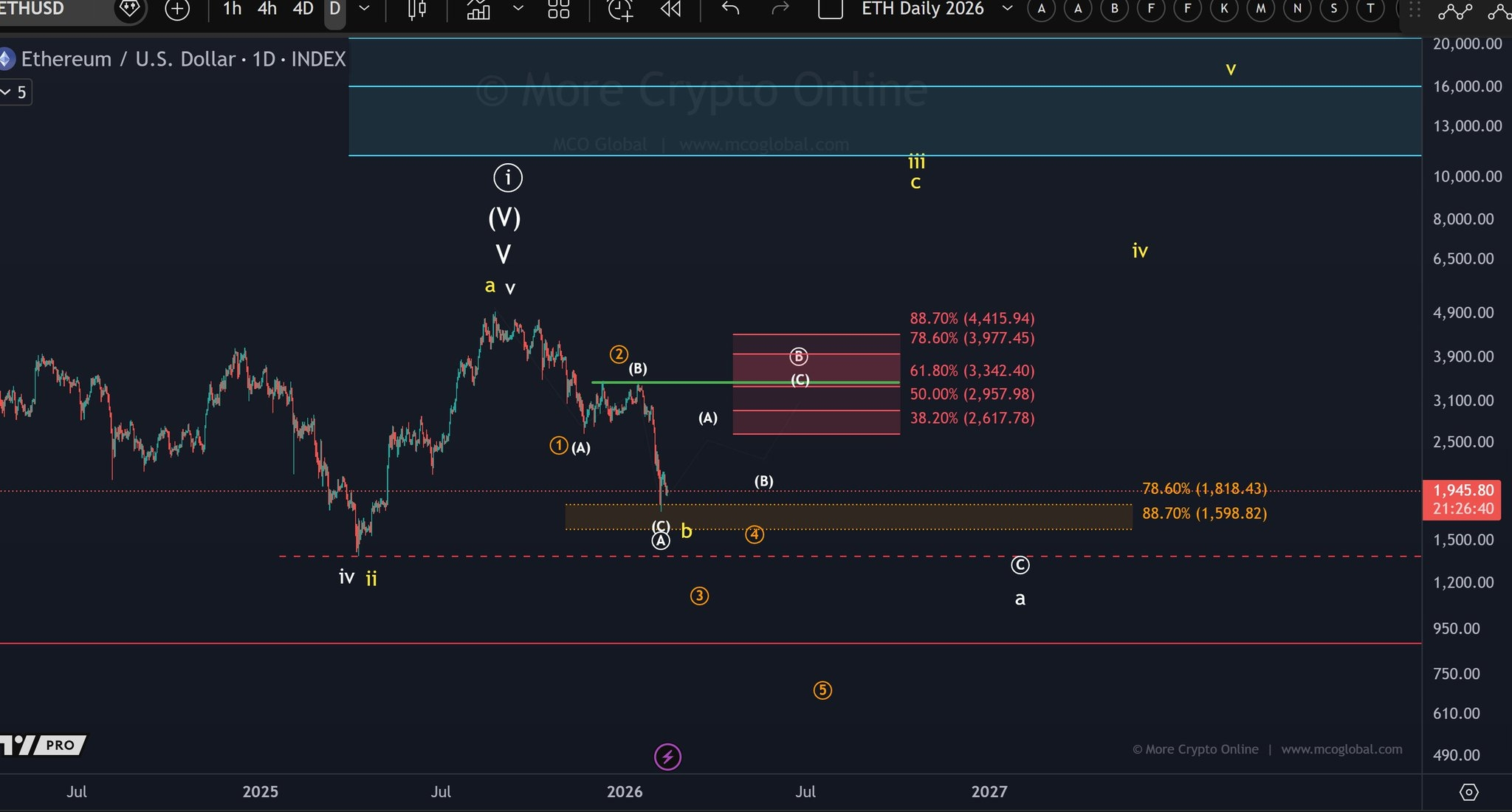Click the purple lightning event marker

click(x=667, y=757)
